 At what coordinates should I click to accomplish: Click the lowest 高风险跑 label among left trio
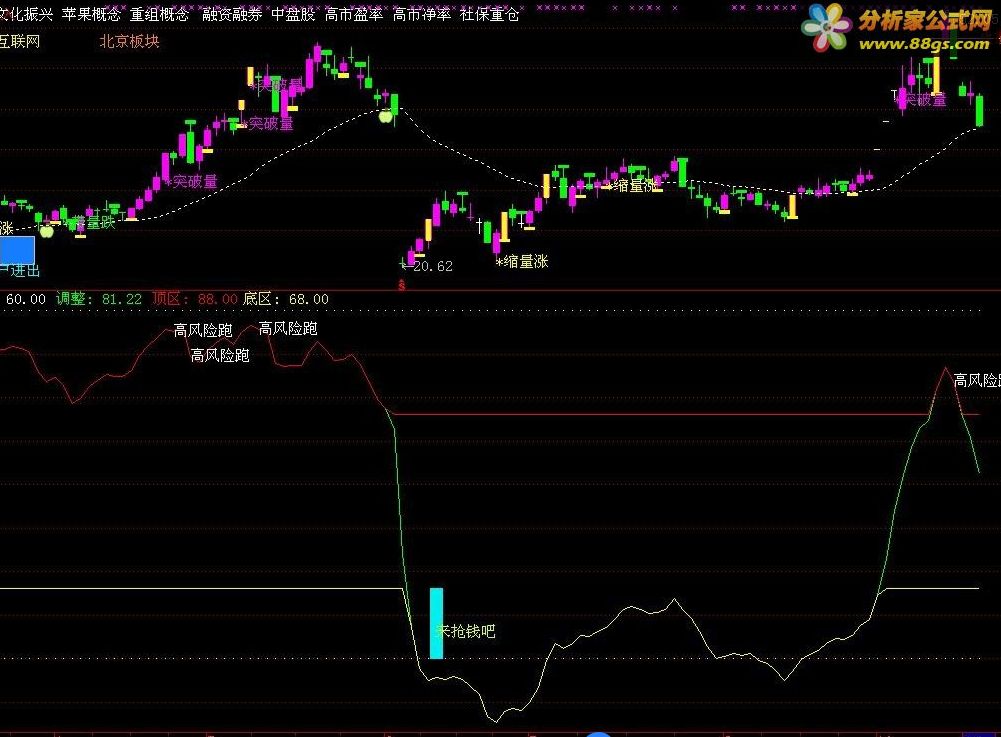click(220, 355)
